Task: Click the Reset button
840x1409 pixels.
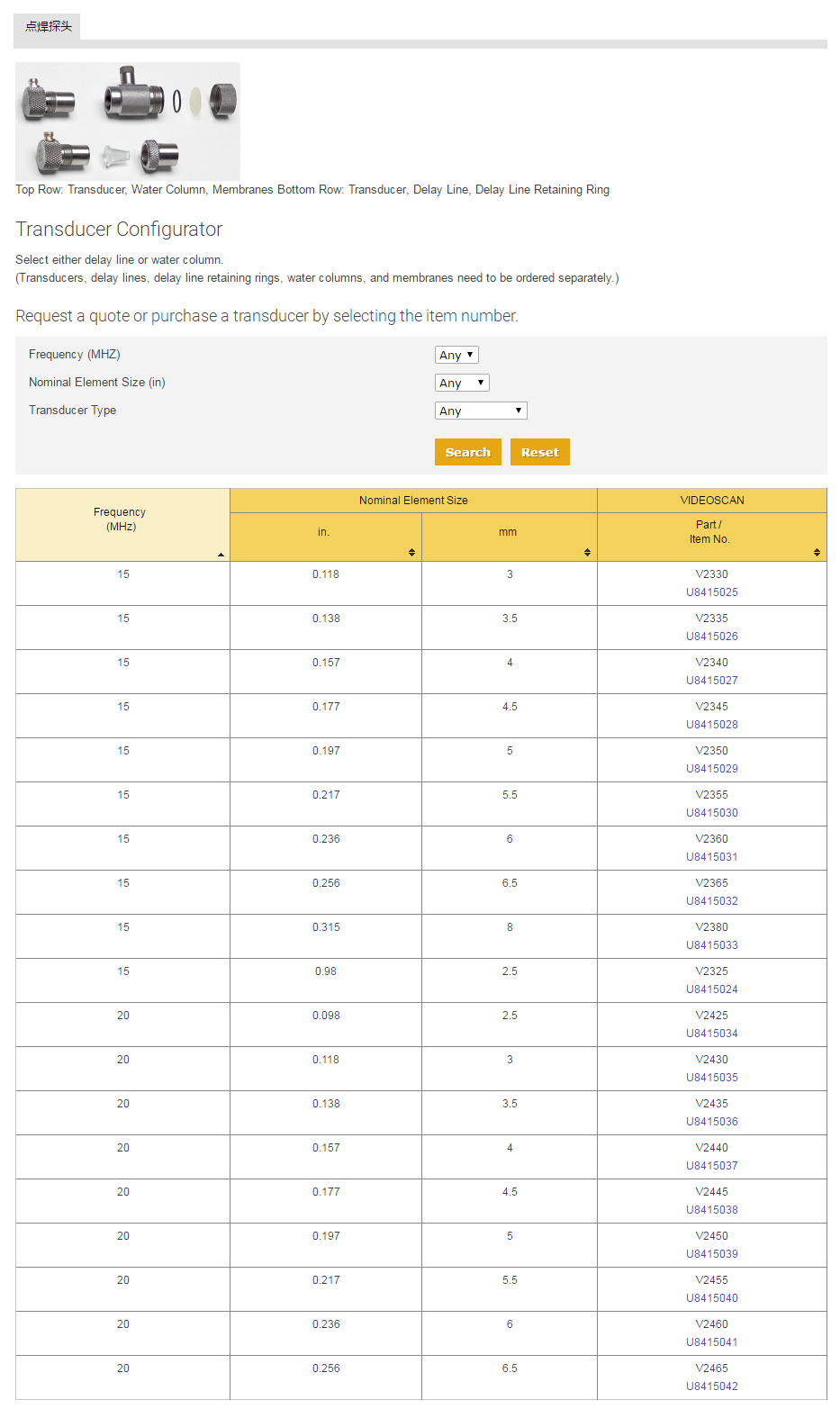Action: click(x=540, y=452)
